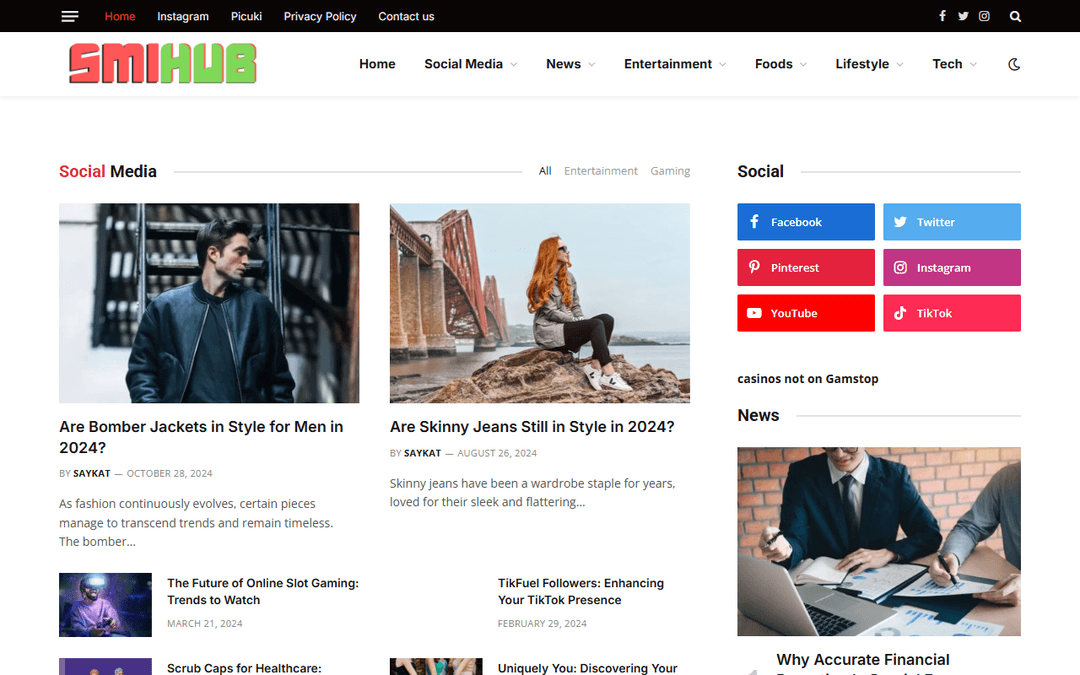Click Social Media section heading

click(107, 171)
